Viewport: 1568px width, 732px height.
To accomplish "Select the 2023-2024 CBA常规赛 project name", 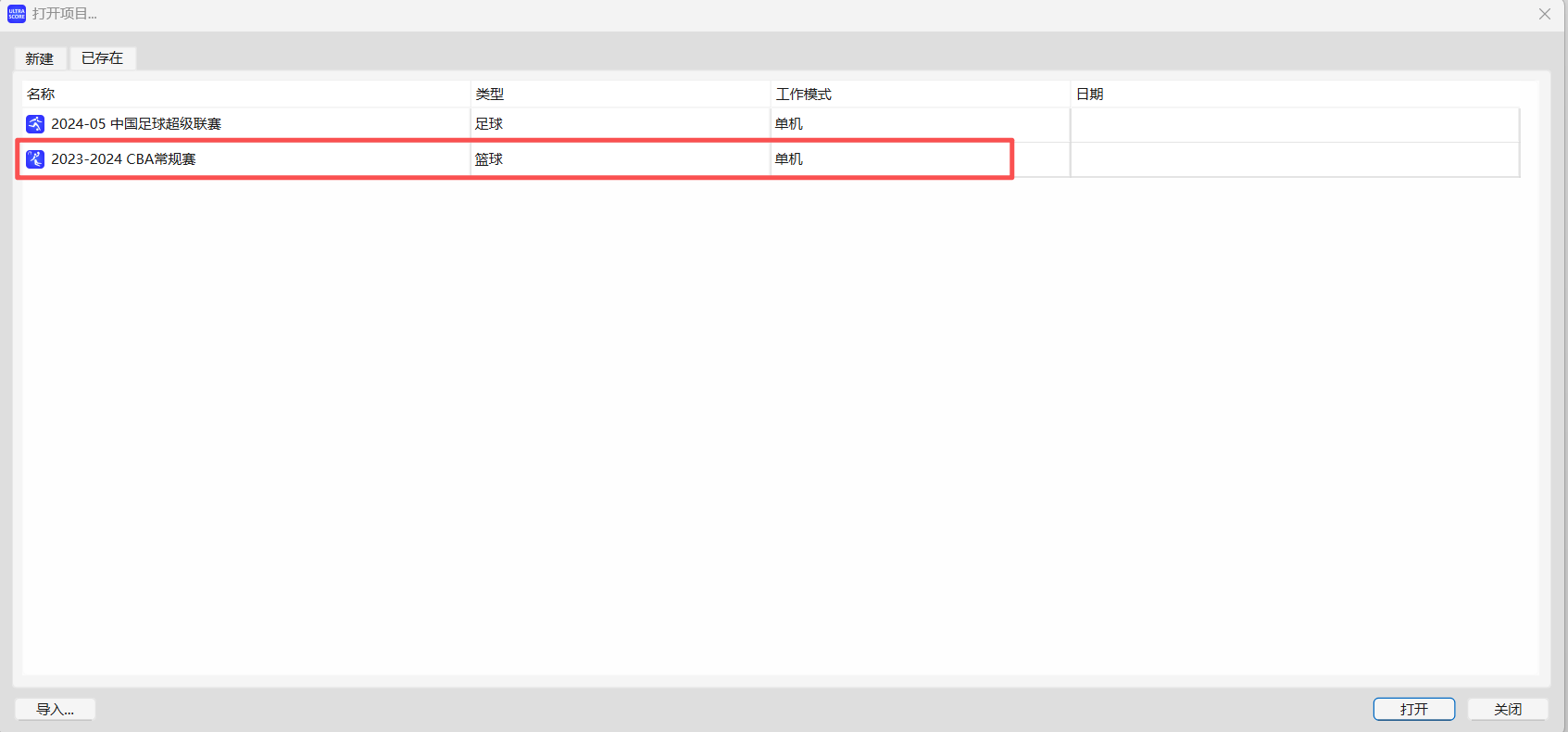I will 123,159.
